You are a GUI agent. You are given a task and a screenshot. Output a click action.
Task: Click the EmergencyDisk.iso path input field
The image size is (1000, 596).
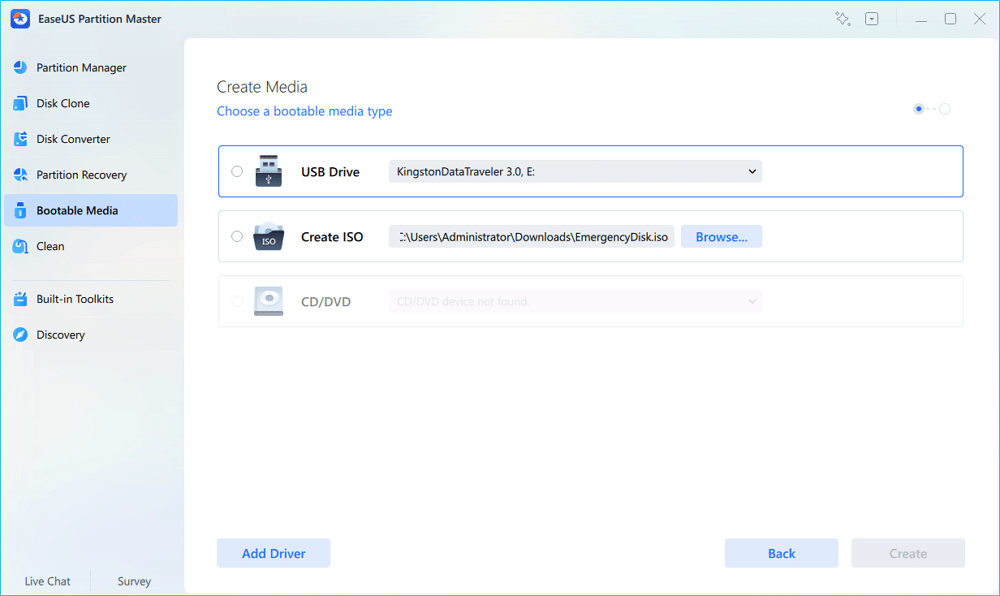(x=531, y=236)
